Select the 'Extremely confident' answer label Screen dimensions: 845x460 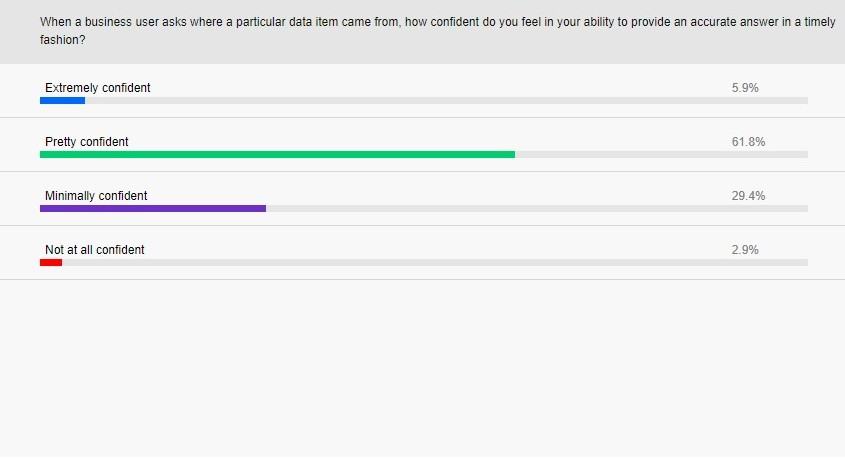tap(98, 88)
